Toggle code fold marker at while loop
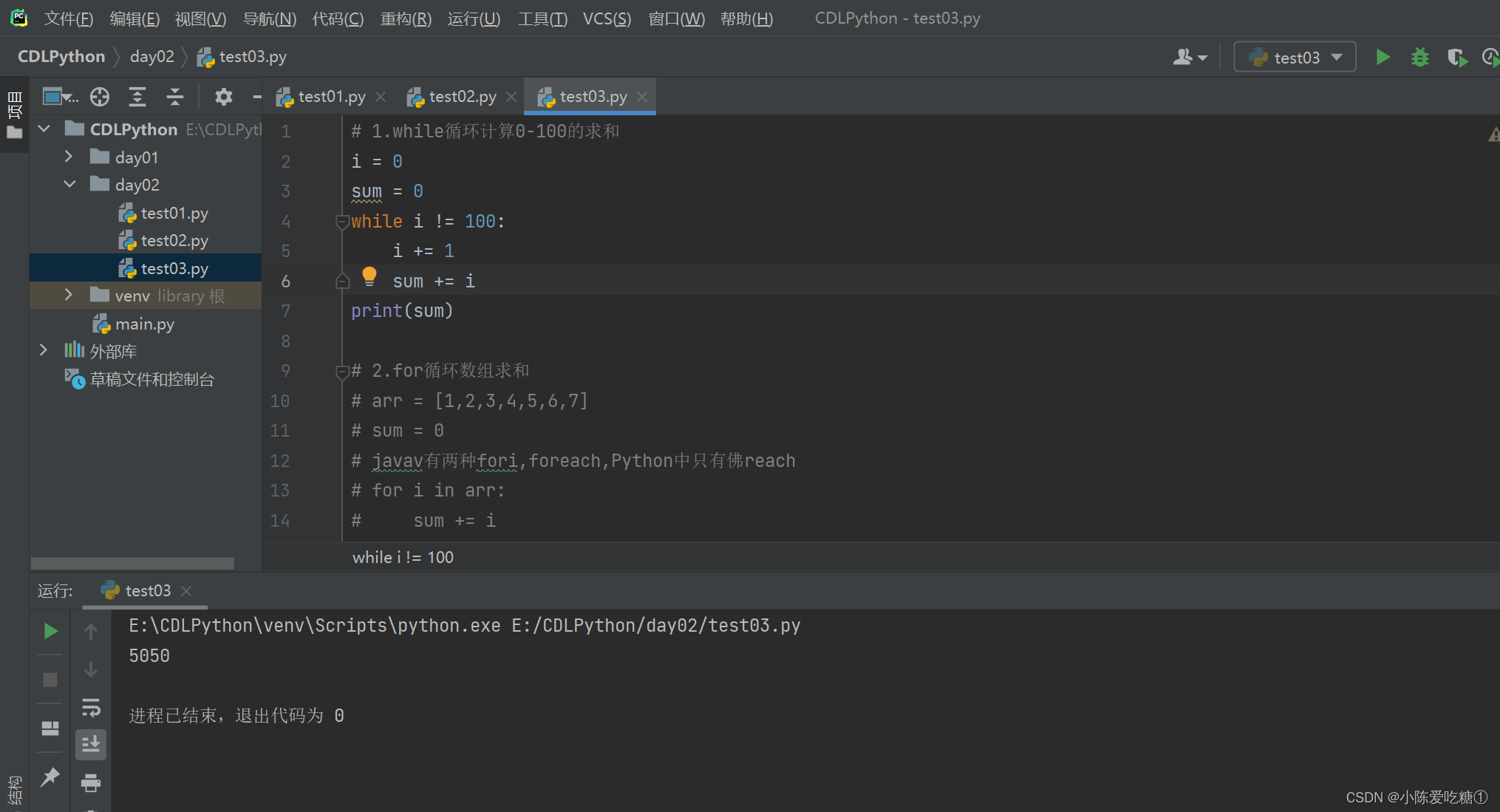This screenshot has width=1500, height=812. tap(341, 222)
